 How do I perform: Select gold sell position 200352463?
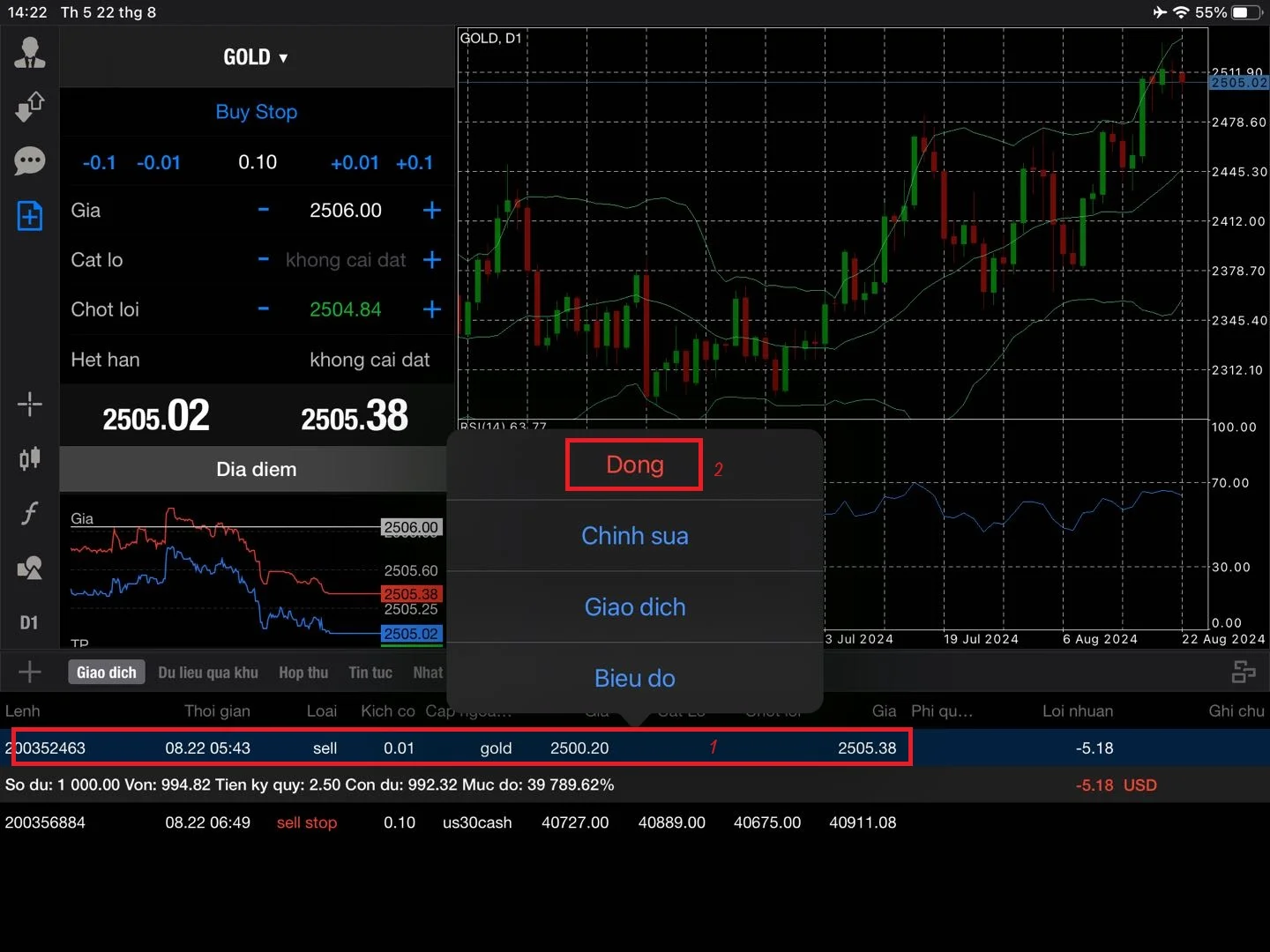tap(635, 747)
